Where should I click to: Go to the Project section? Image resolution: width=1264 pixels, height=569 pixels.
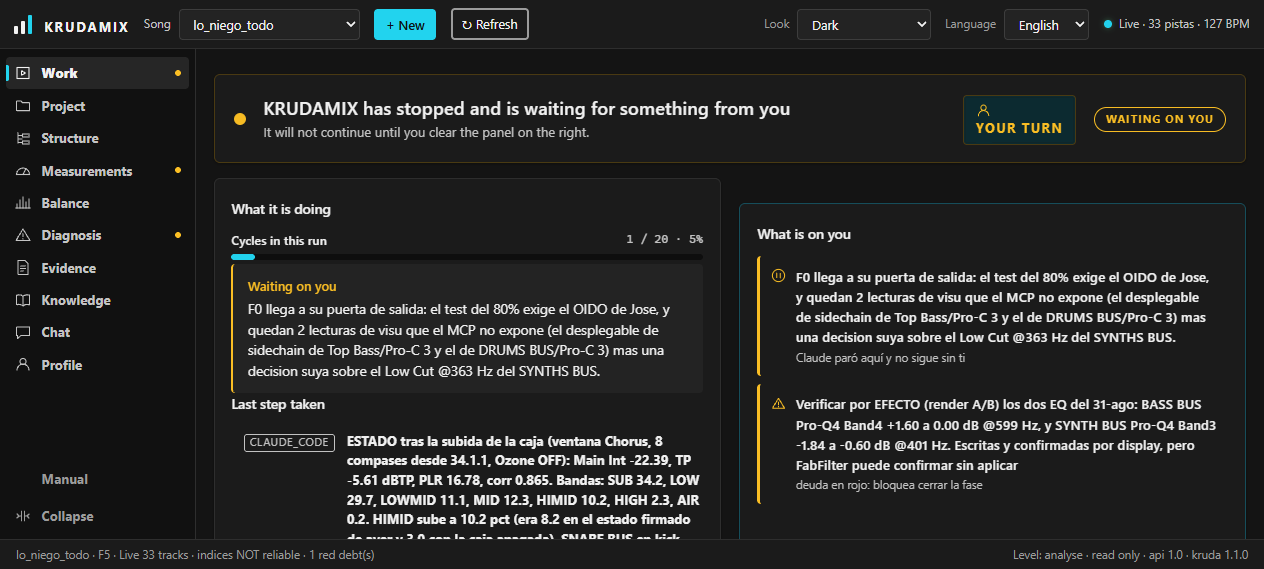pos(97,106)
